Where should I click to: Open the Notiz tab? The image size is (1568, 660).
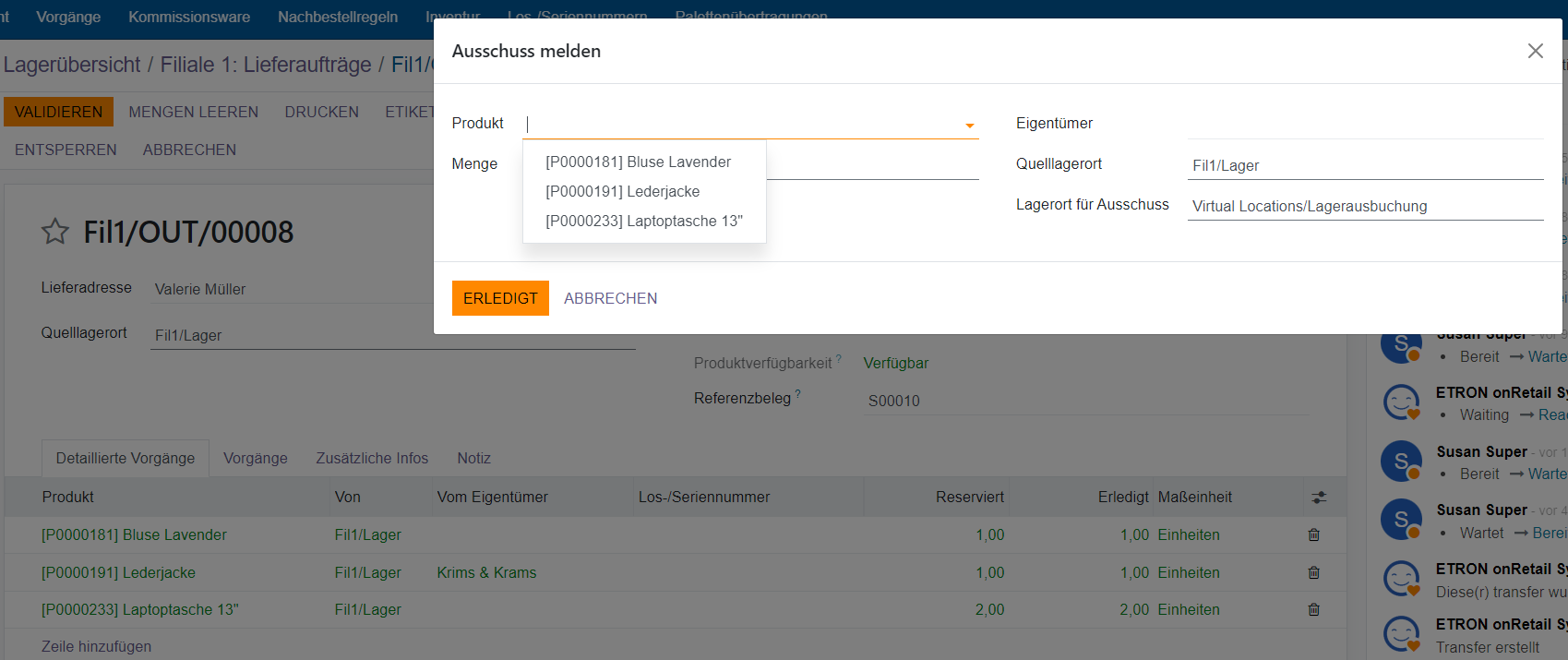coord(473,458)
